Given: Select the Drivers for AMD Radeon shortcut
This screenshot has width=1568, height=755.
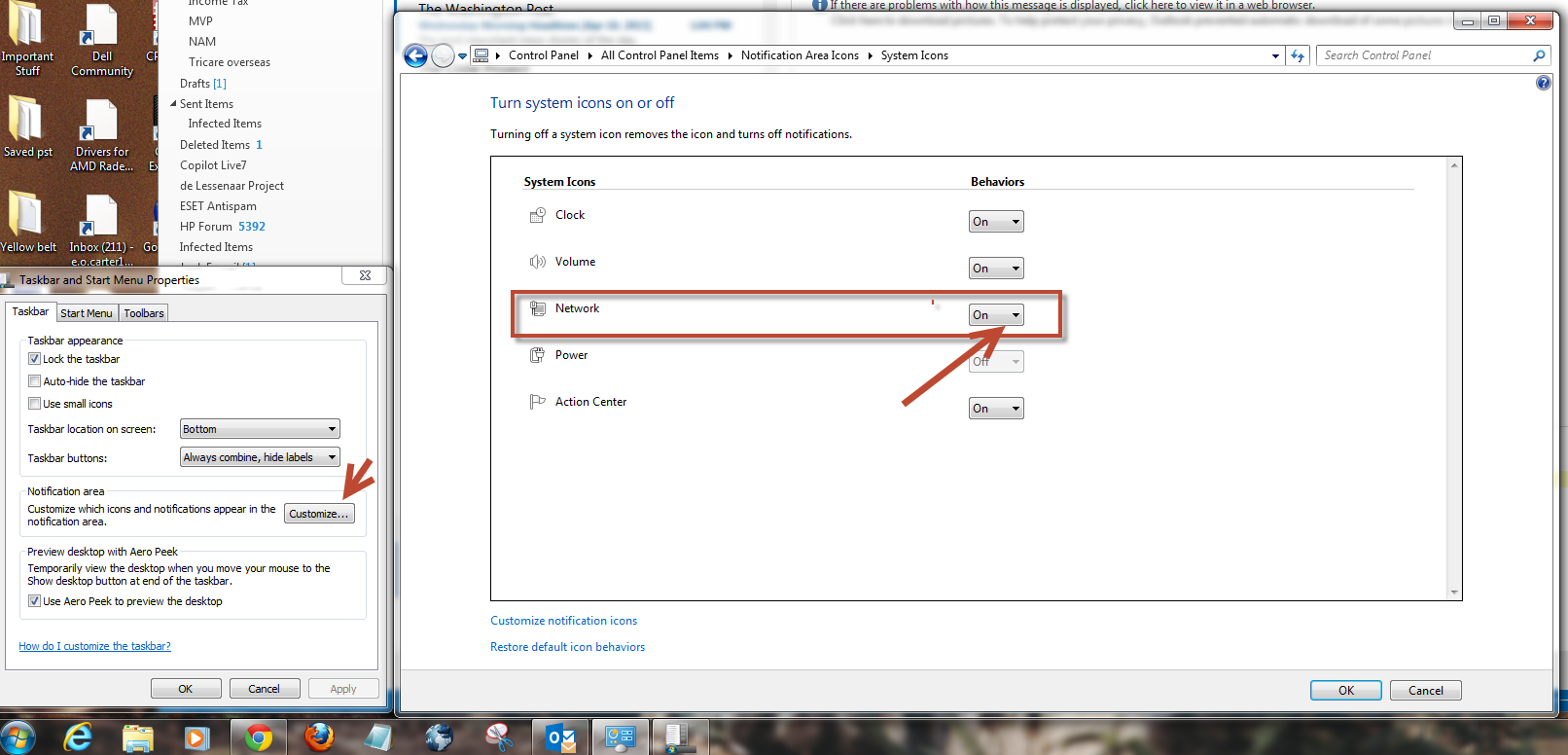Looking at the screenshot, I should point(102,133).
